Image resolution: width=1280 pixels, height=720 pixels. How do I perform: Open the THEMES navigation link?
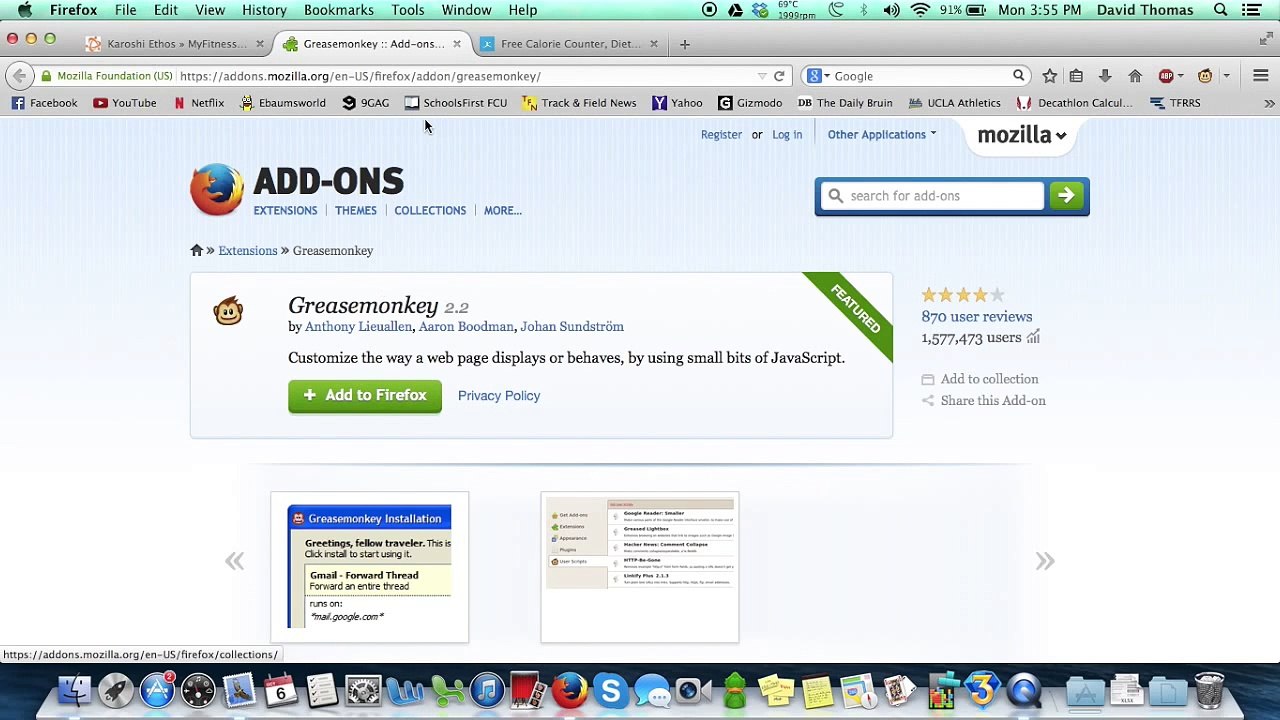(356, 210)
